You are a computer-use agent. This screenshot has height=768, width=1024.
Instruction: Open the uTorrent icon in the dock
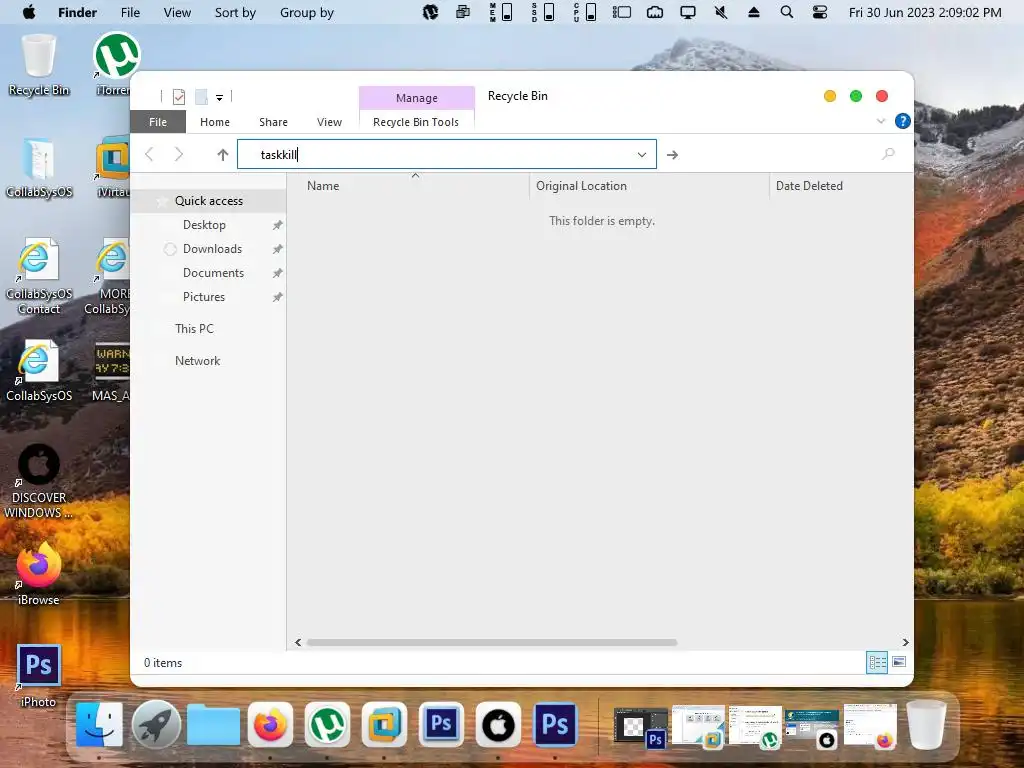[327, 724]
